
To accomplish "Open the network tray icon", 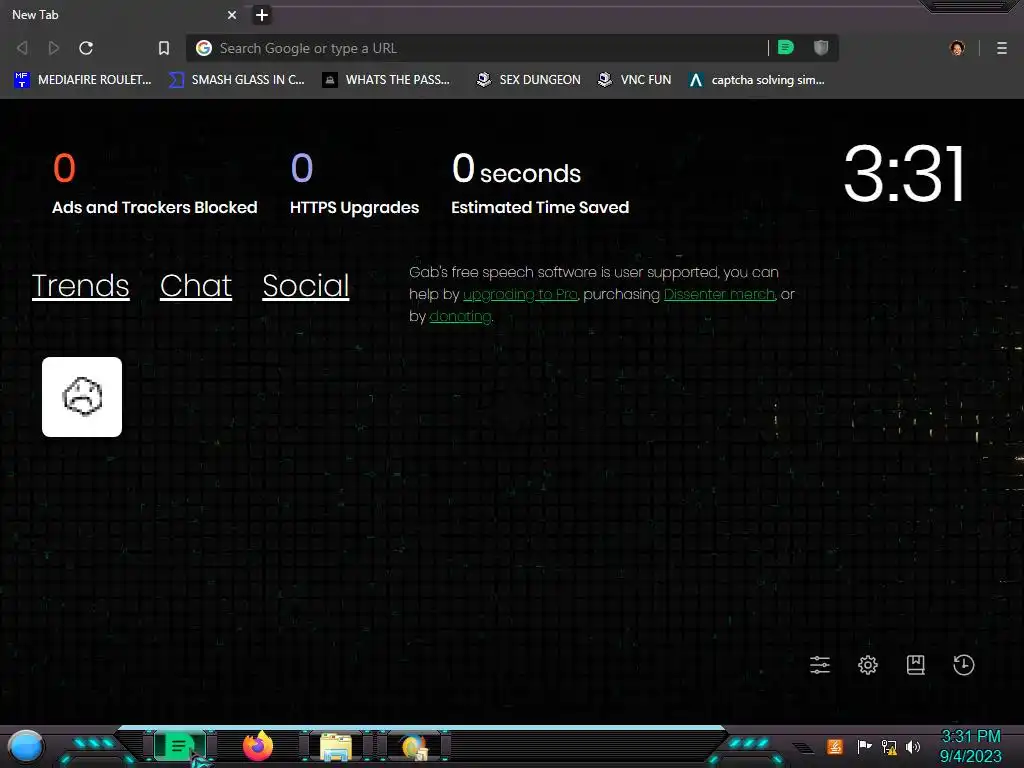I will [889, 746].
